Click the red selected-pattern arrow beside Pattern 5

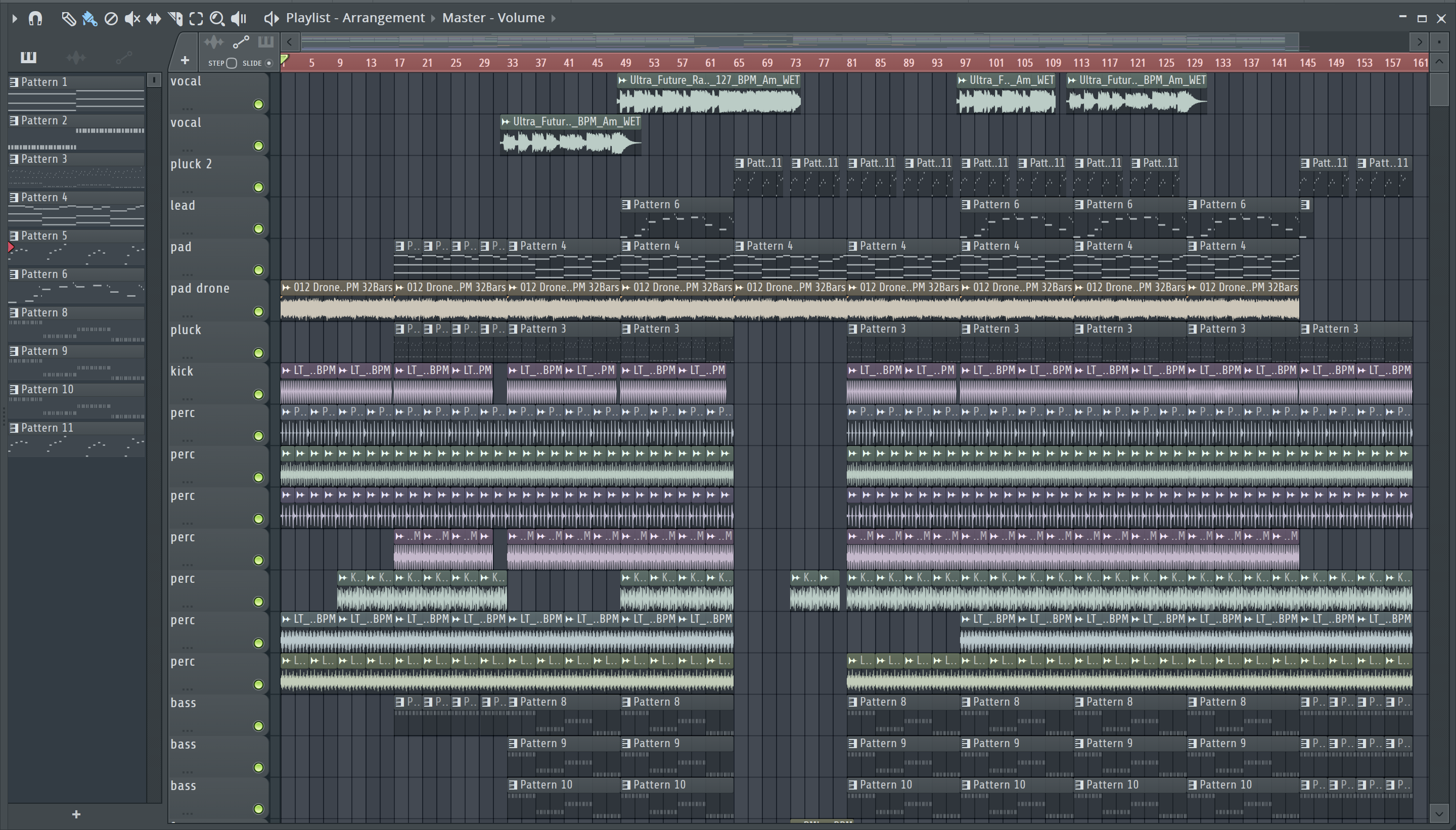coord(11,247)
